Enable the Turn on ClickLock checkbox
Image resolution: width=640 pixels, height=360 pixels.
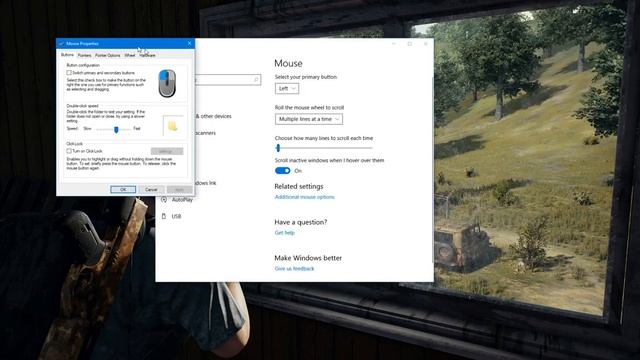coord(69,151)
